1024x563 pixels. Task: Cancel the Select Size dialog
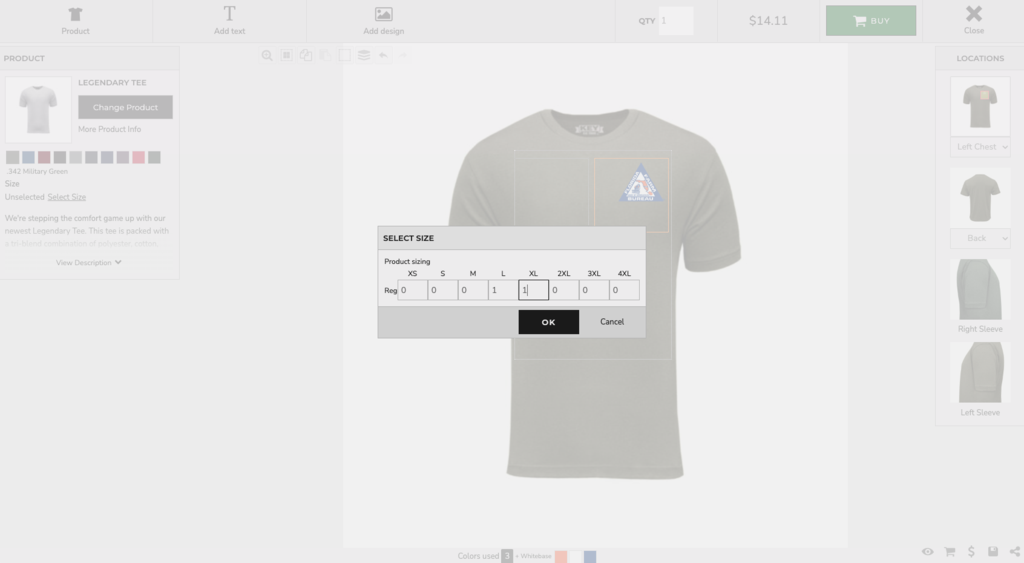[612, 322]
